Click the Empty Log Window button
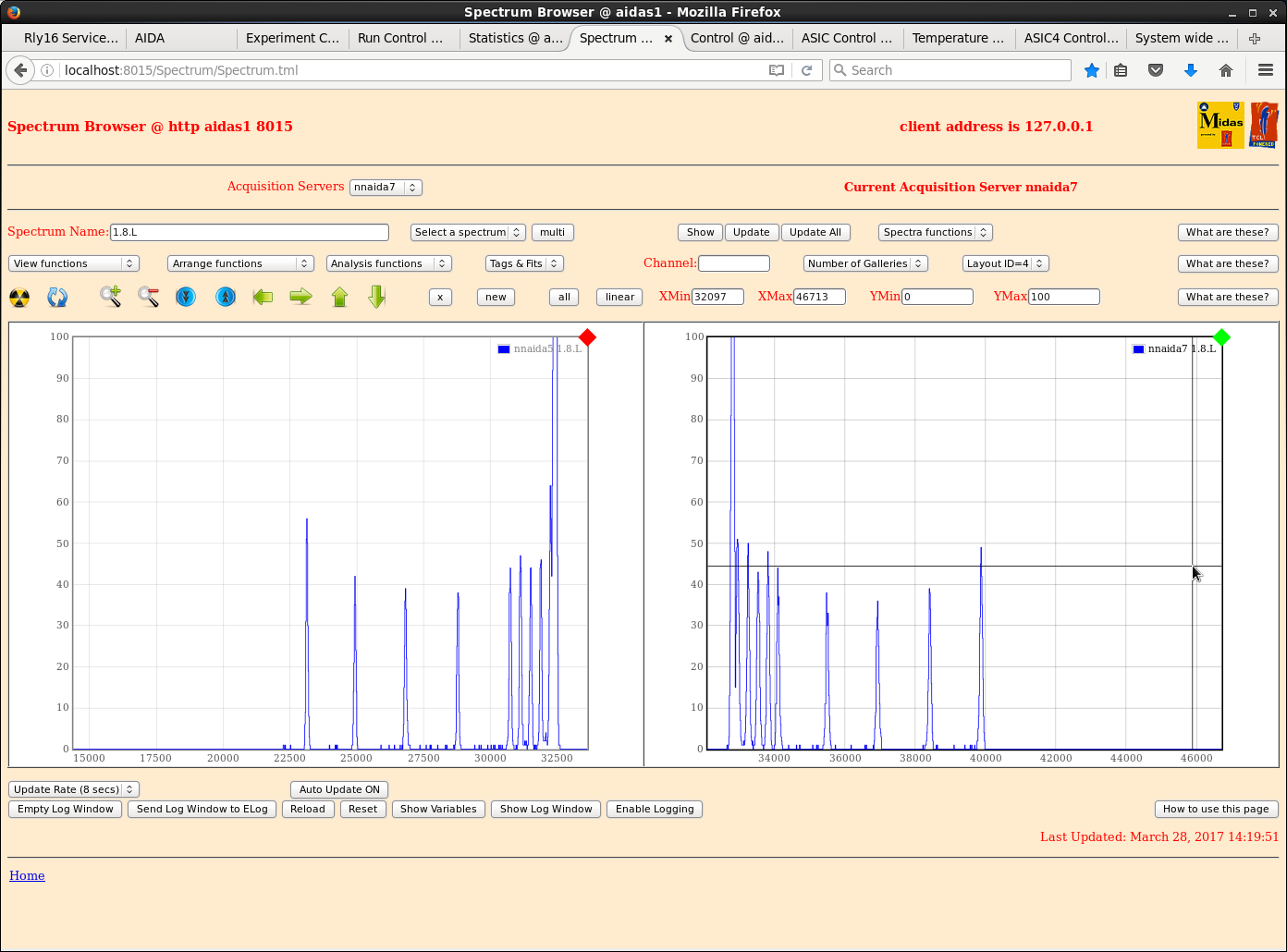The image size is (1287, 952). pos(65,809)
